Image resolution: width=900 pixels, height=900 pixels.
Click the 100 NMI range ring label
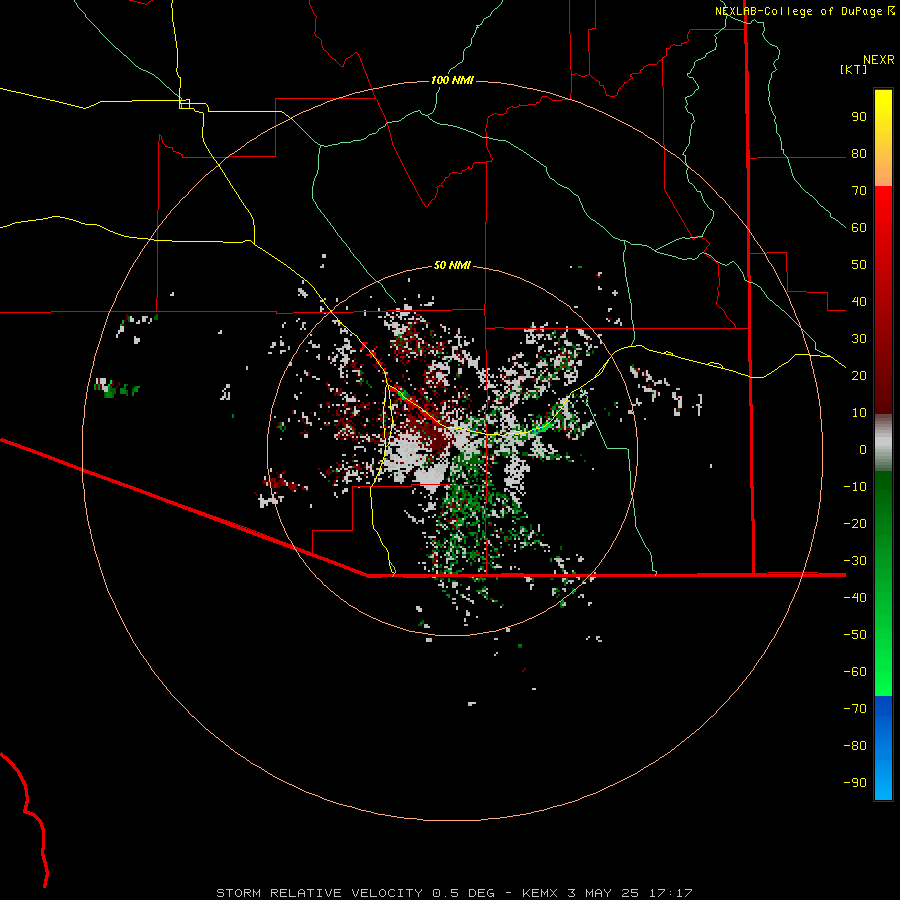(452, 80)
